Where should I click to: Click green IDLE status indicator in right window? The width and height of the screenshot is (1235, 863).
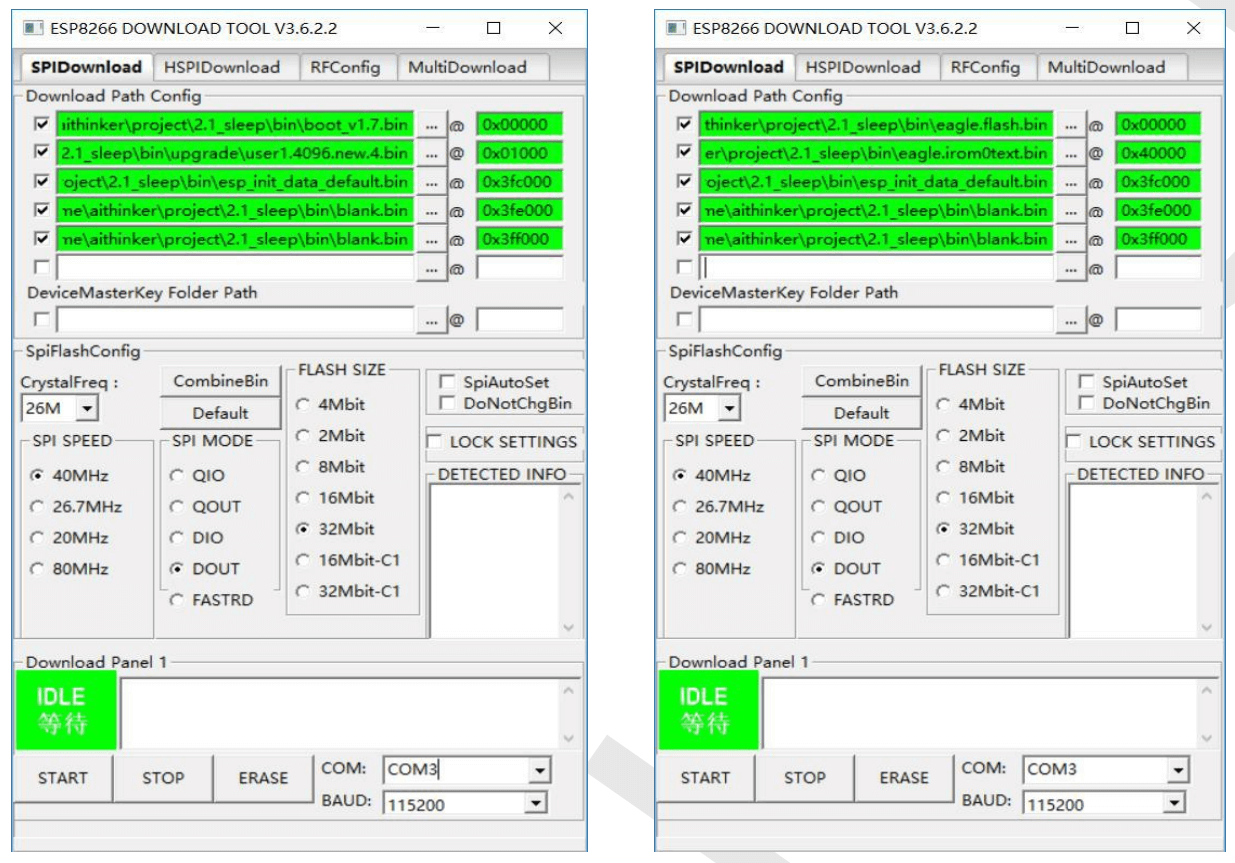click(x=707, y=710)
